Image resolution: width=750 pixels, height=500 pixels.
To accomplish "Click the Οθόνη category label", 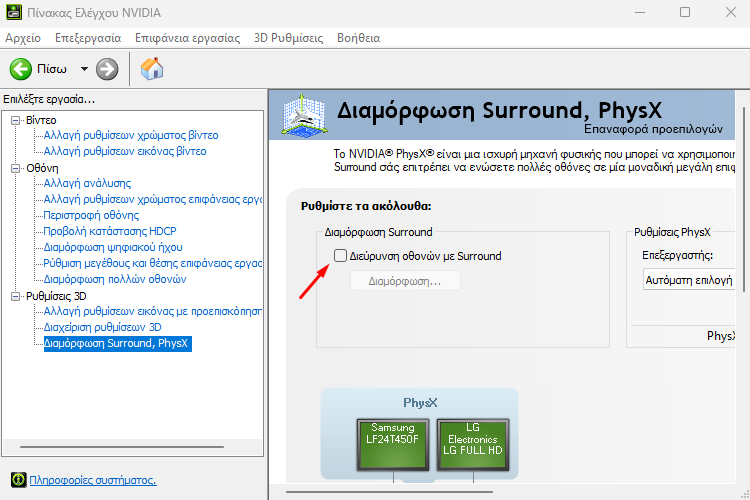I will click(x=42, y=168).
